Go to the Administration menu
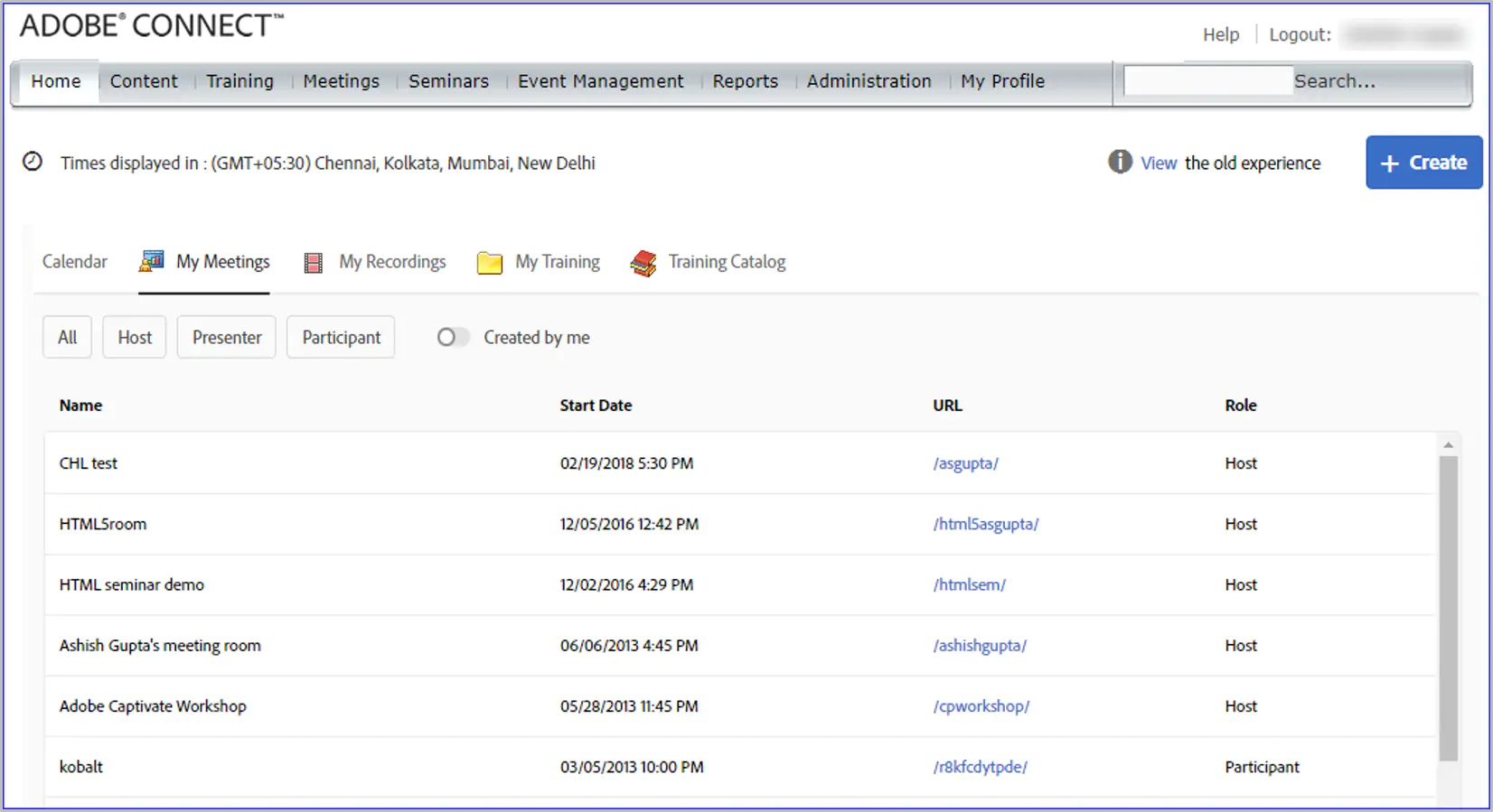This screenshot has width=1493, height=812. click(x=869, y=81)
